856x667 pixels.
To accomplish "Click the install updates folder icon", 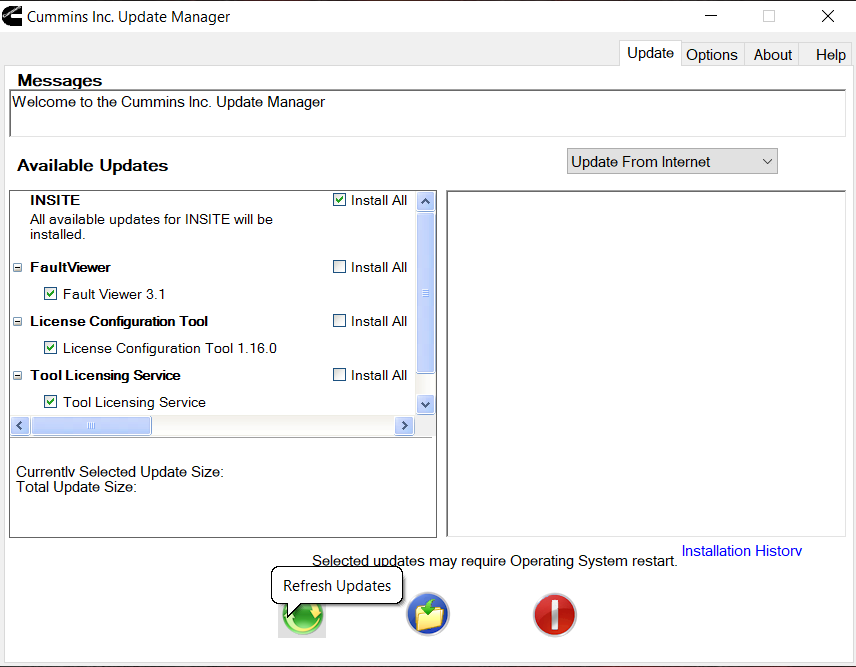I will pyautogui.click(x=428, y=615).
